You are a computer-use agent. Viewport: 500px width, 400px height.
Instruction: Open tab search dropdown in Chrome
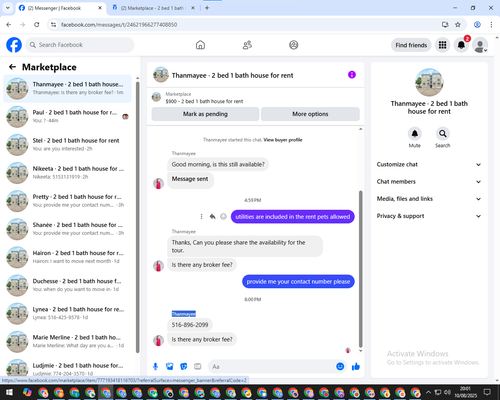coord(8,8)
